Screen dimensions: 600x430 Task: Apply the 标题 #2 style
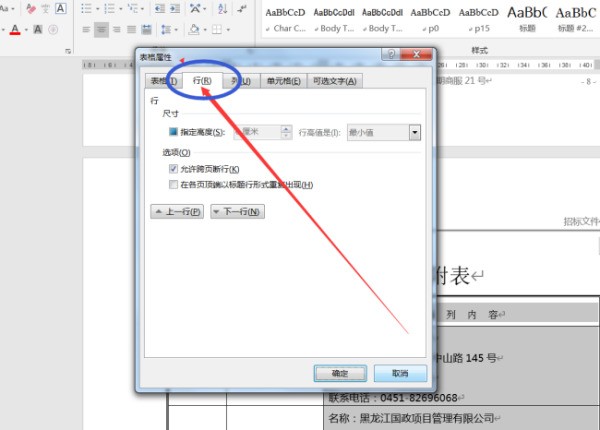(576, 20)
